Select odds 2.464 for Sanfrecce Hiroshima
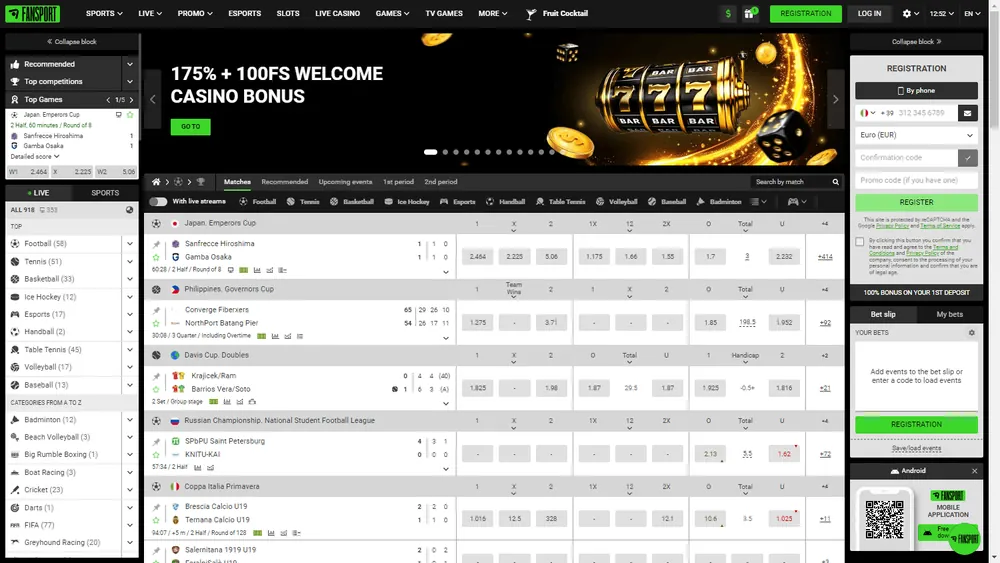1000x563 pixels. pyautogui.click(x=477, y=256)
